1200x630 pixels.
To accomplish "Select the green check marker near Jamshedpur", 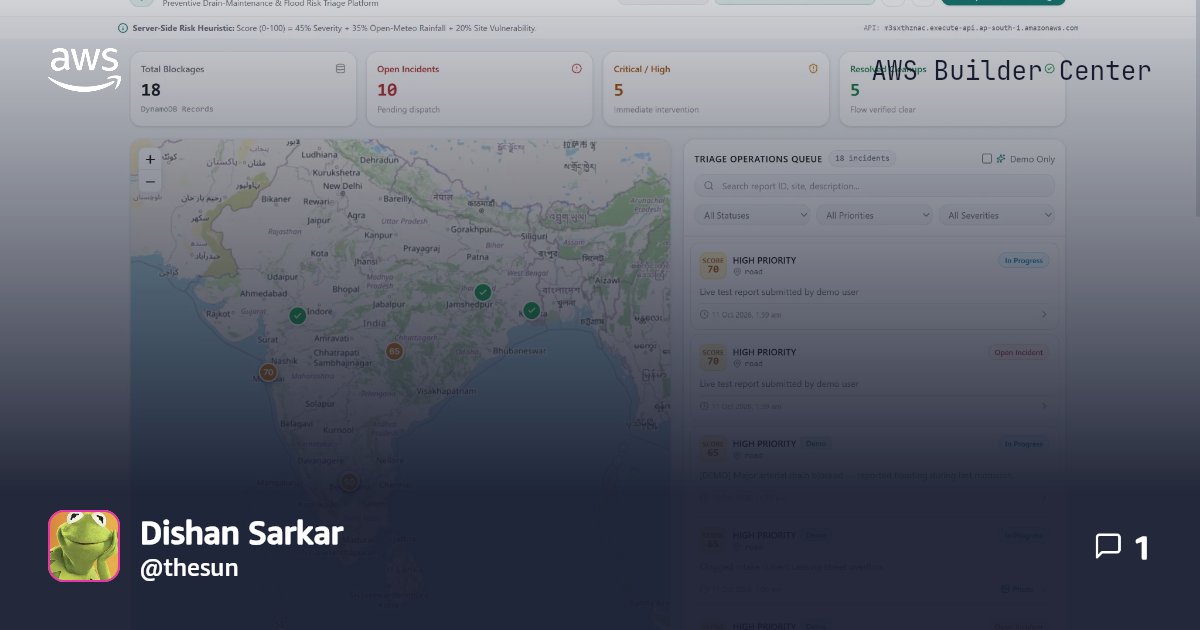I will tap(483, 292).
